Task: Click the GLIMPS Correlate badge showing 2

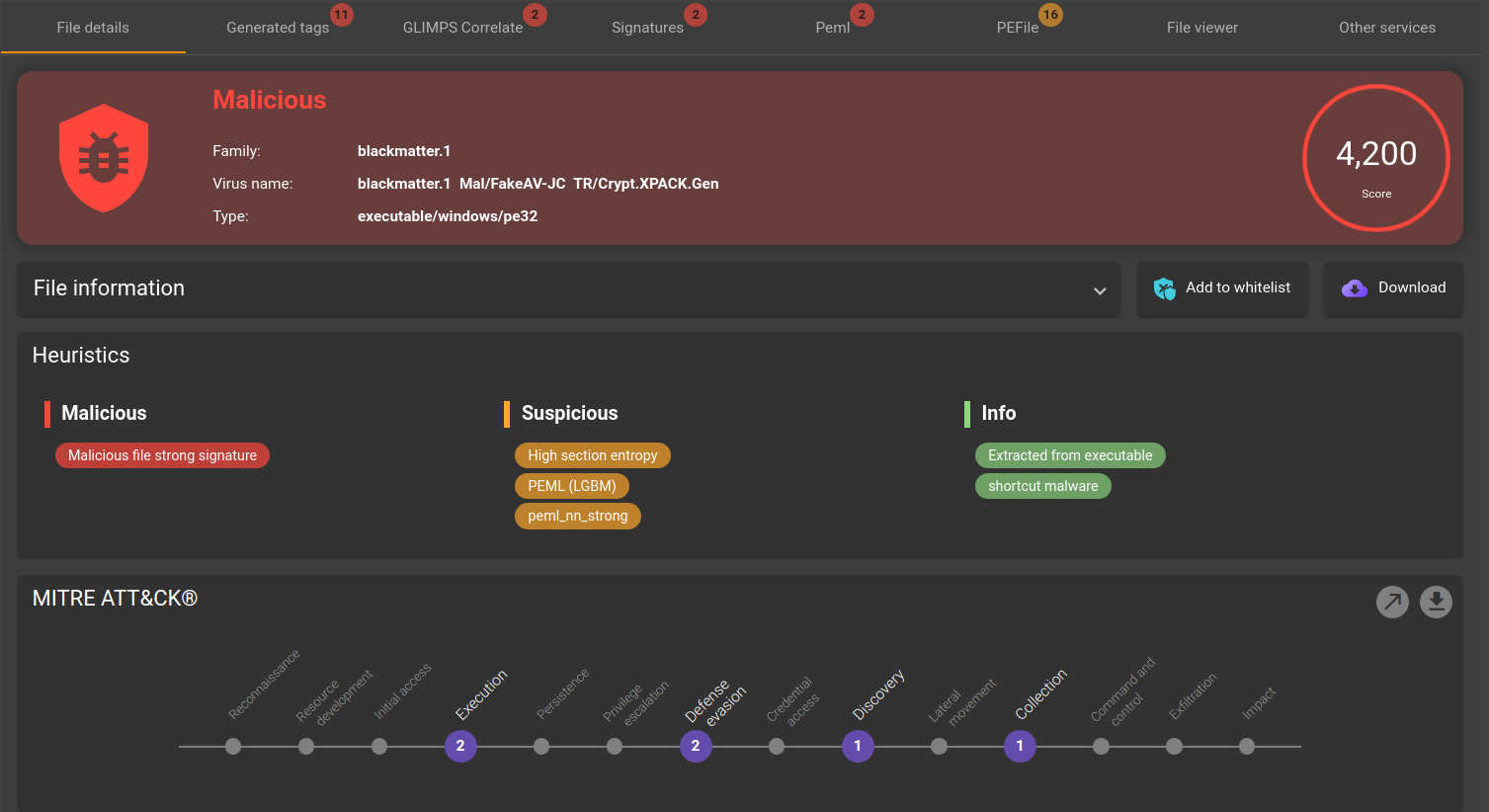Action: pyautogui.click(x=535, y=15)
